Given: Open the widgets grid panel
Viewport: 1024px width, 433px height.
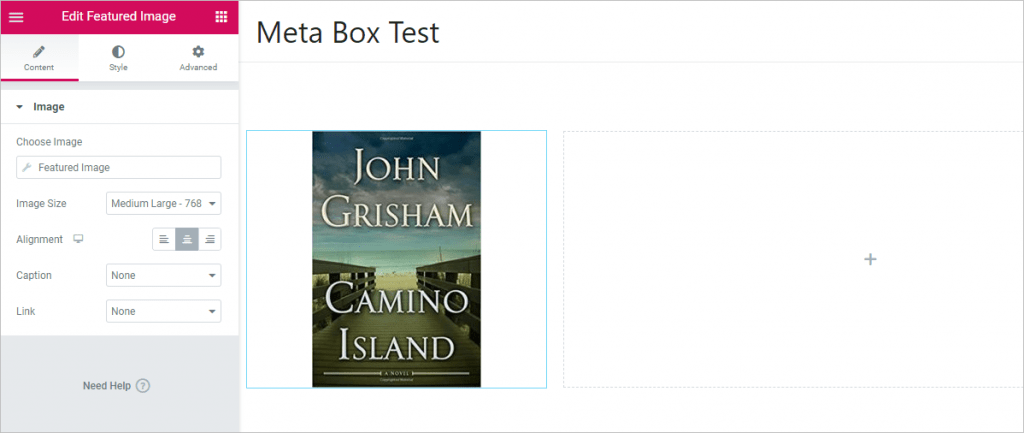Looking at the screenshot, I should (x=221, y=16).
